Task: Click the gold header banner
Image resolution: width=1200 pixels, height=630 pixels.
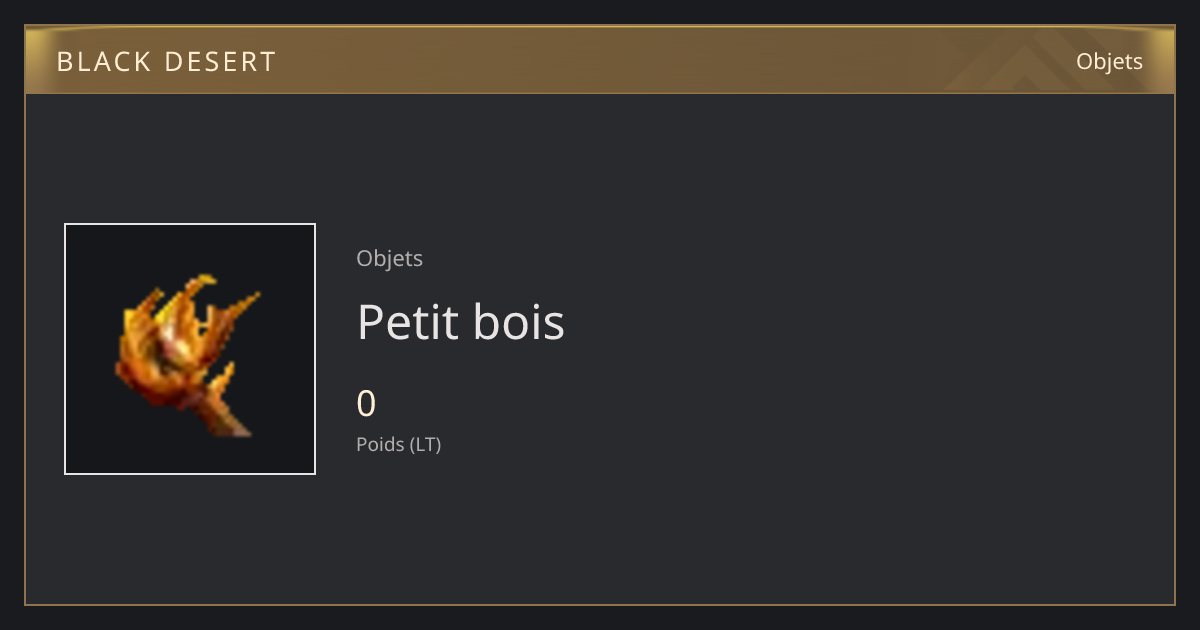Action: 600,60
